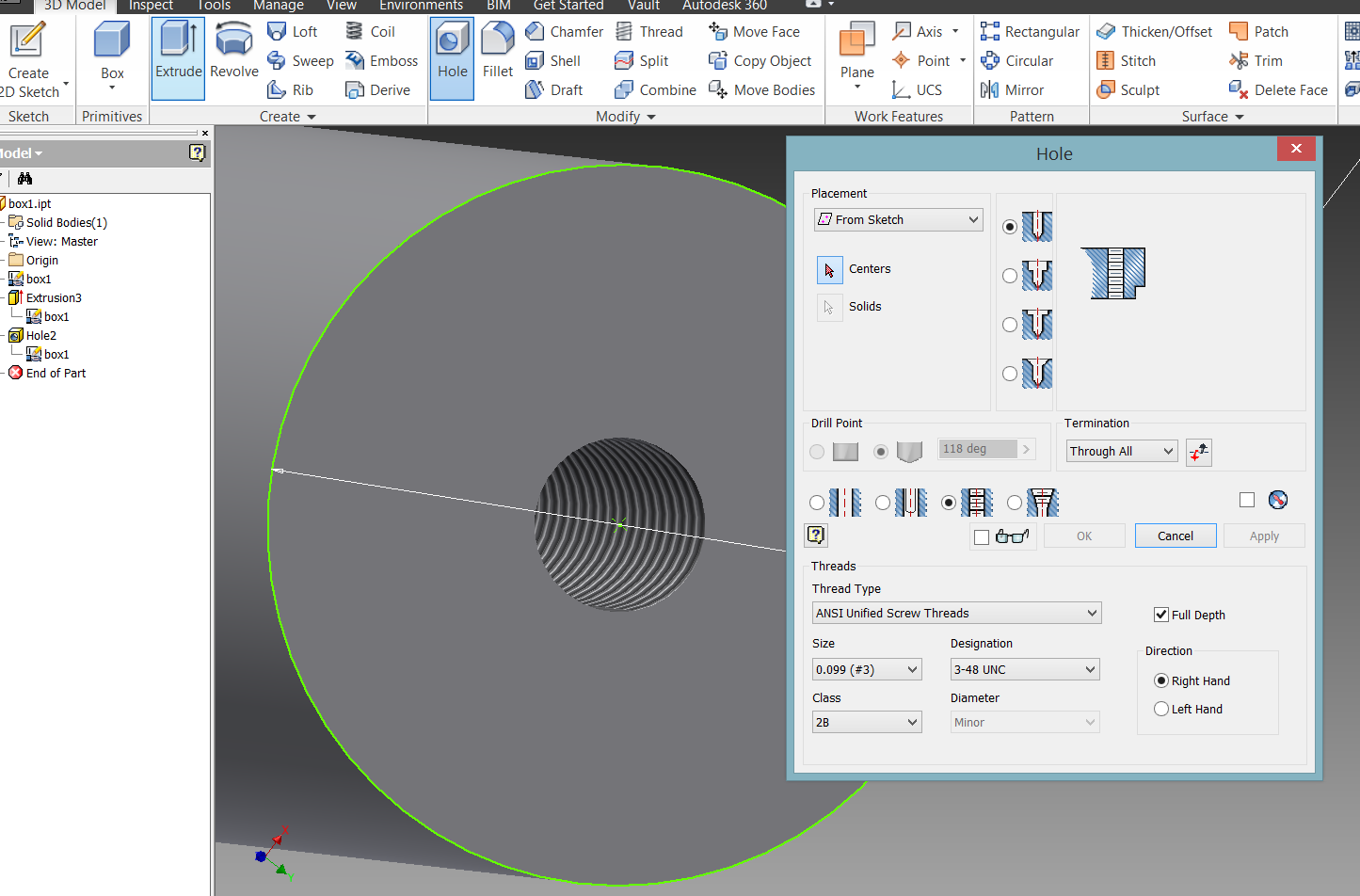
Task: Activate the Move Face tool
Action: click(x=754, y=31)
